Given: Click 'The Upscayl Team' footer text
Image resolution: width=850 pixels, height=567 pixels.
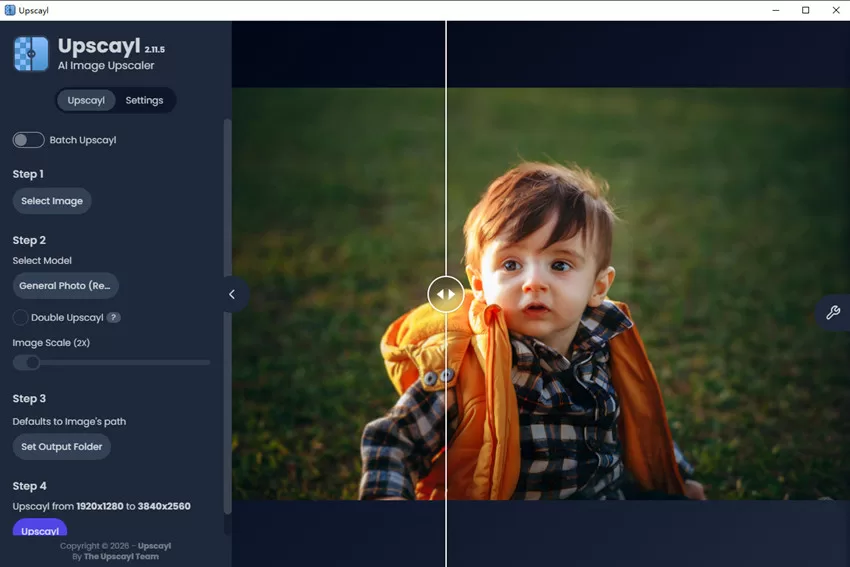Looking at the screenshot, I should point(121,557).
